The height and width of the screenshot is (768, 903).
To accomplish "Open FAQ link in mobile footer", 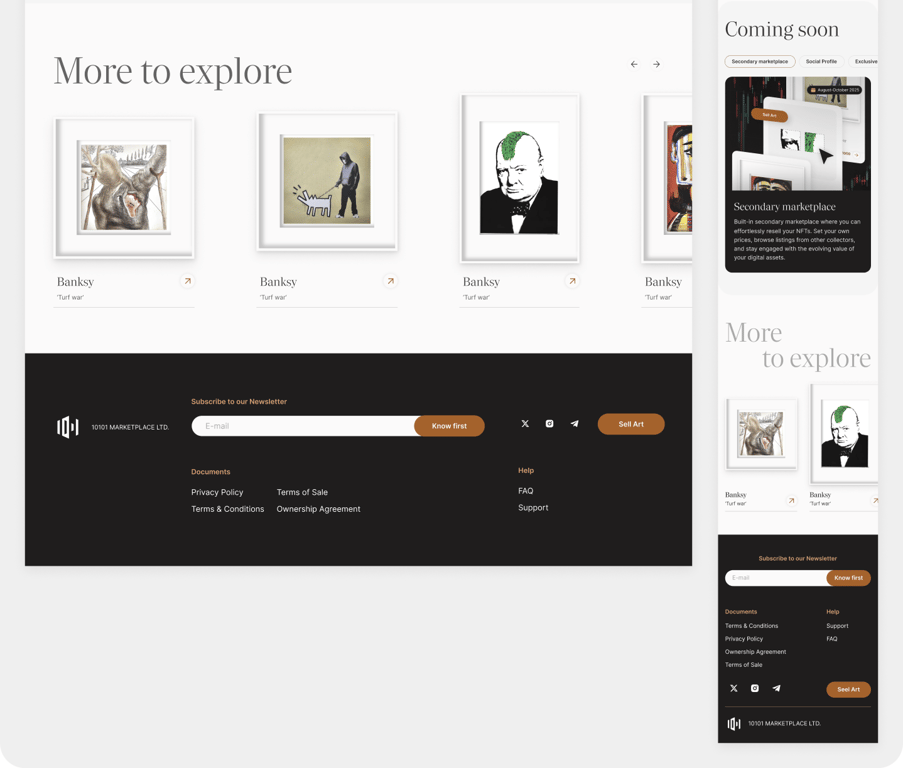I will [x=832, y=639].
